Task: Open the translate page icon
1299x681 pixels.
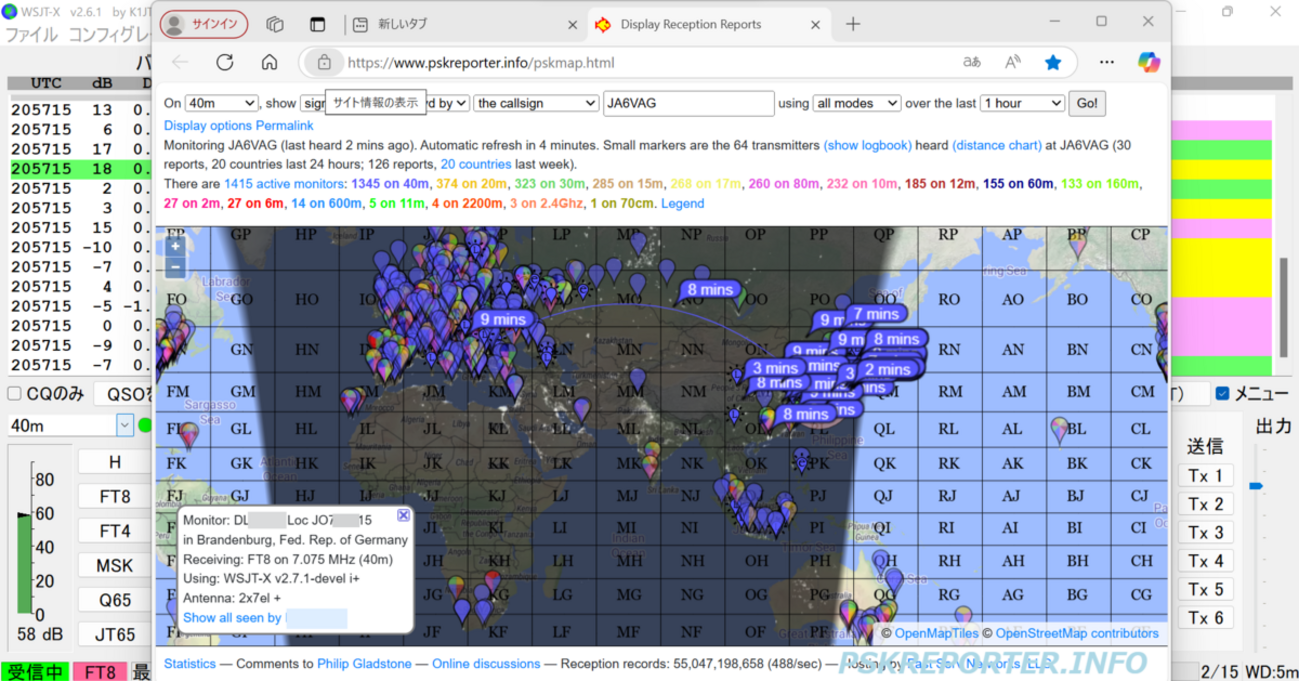Action: (x=971, y=62)
